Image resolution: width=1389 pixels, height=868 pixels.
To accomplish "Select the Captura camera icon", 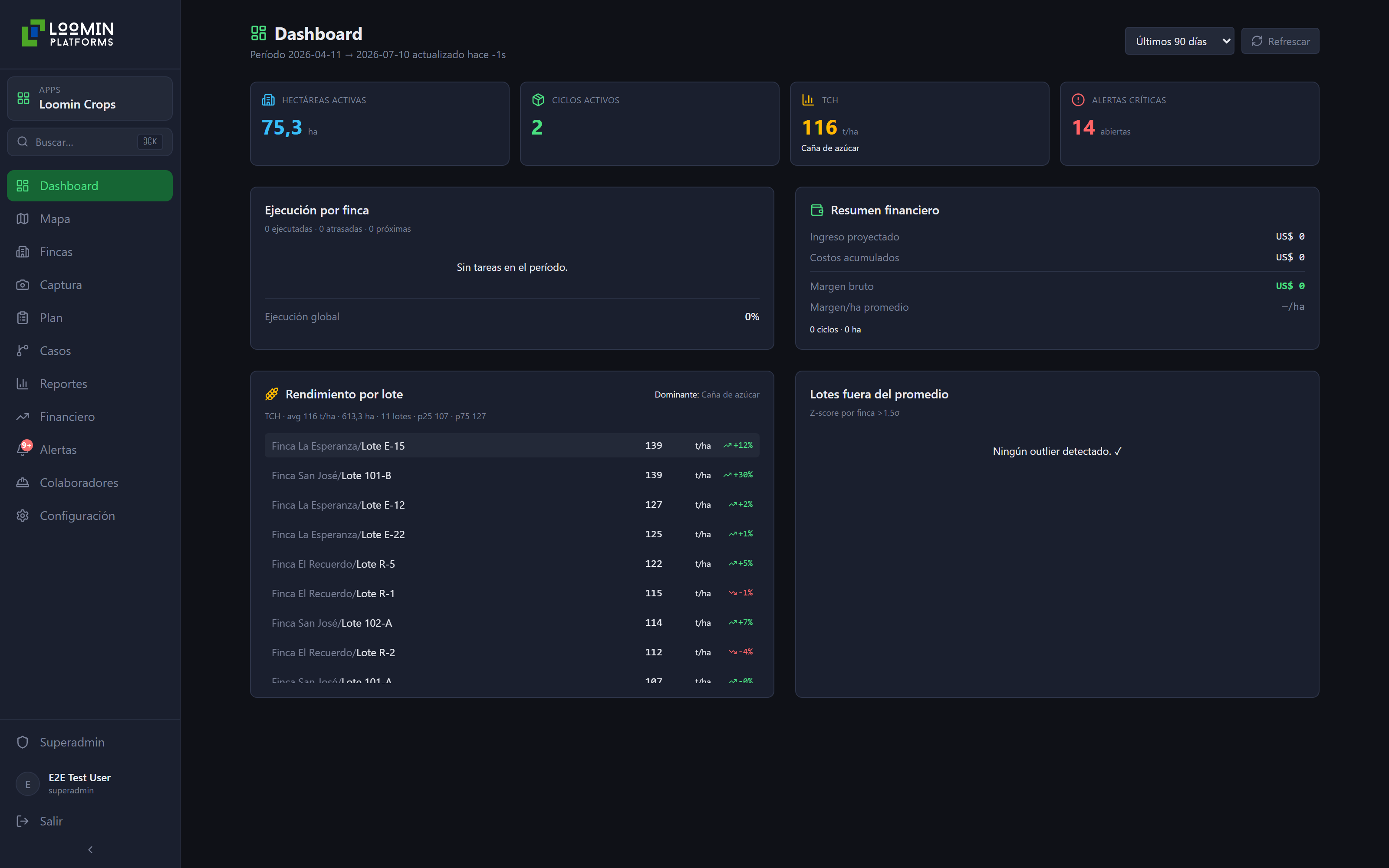I will 23,285.
